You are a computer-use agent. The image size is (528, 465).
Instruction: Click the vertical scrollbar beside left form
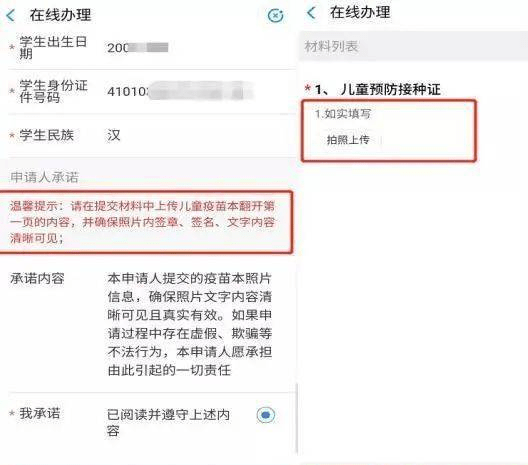point(297,419)
